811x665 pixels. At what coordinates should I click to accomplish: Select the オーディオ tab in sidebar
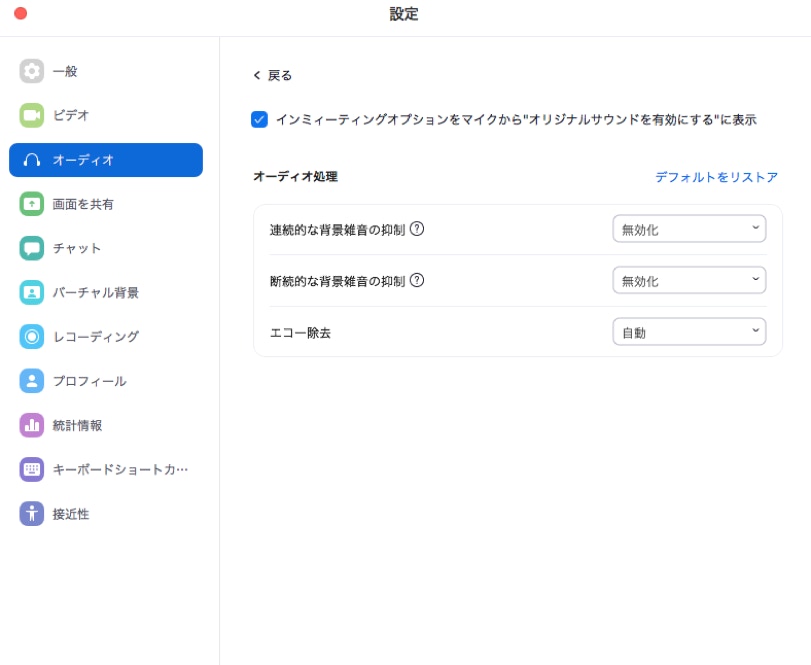[x=106, y=160]
